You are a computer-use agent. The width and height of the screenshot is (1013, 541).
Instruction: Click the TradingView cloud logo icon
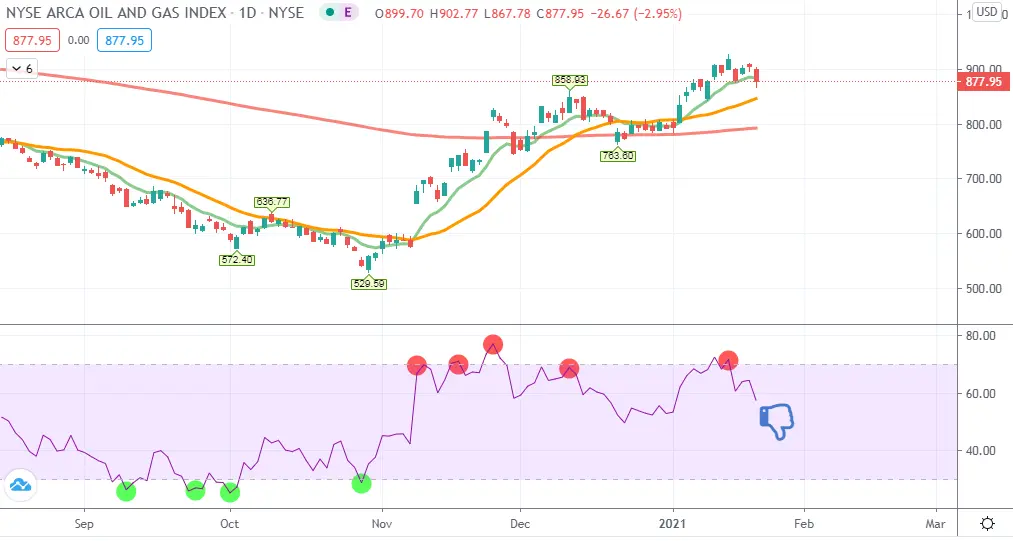click(x=21, y=485)
